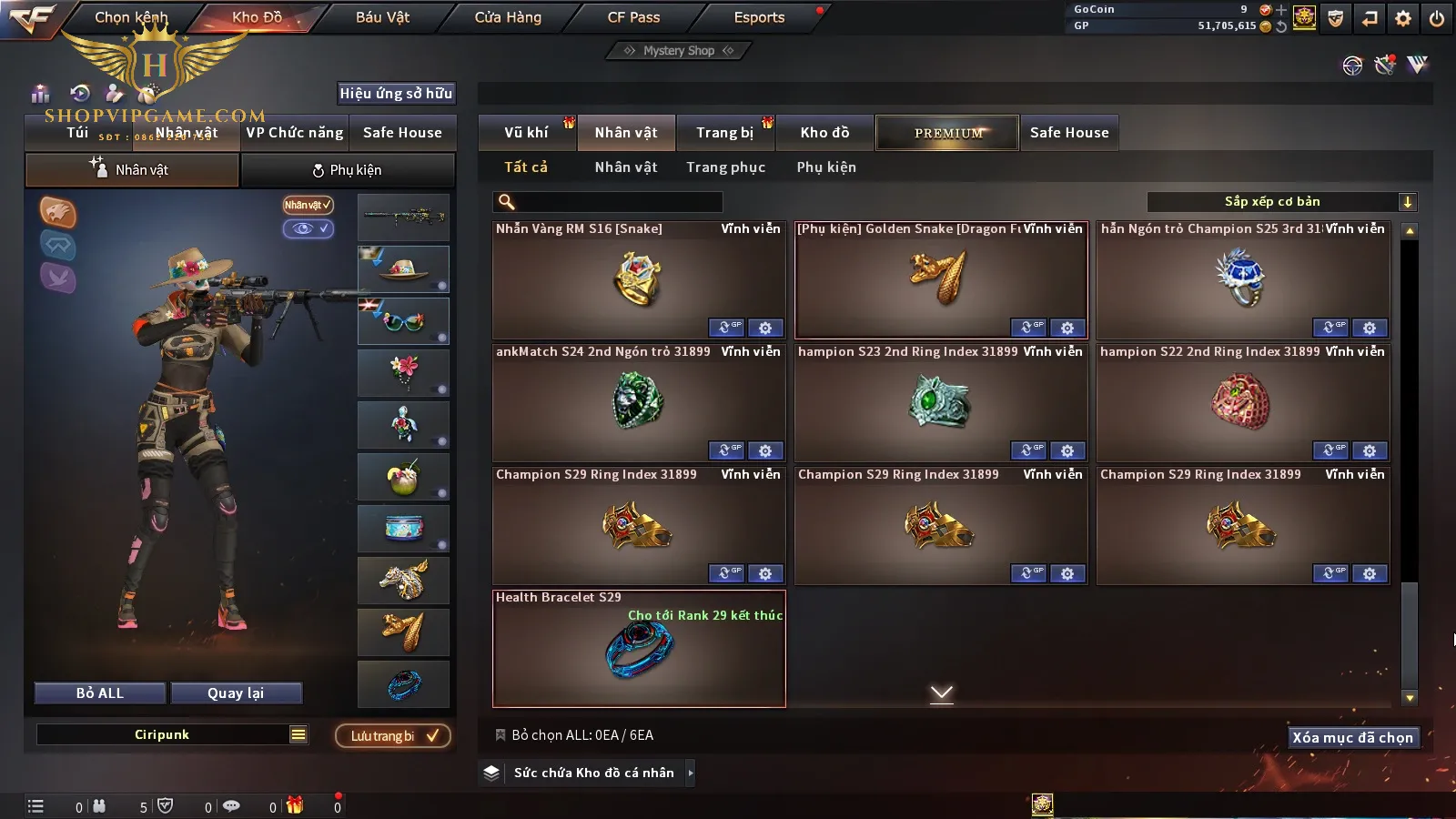The image size is (1456, 819).
Task: Toggle the eye visibility checkbox
Action: [x=308, y=228]
